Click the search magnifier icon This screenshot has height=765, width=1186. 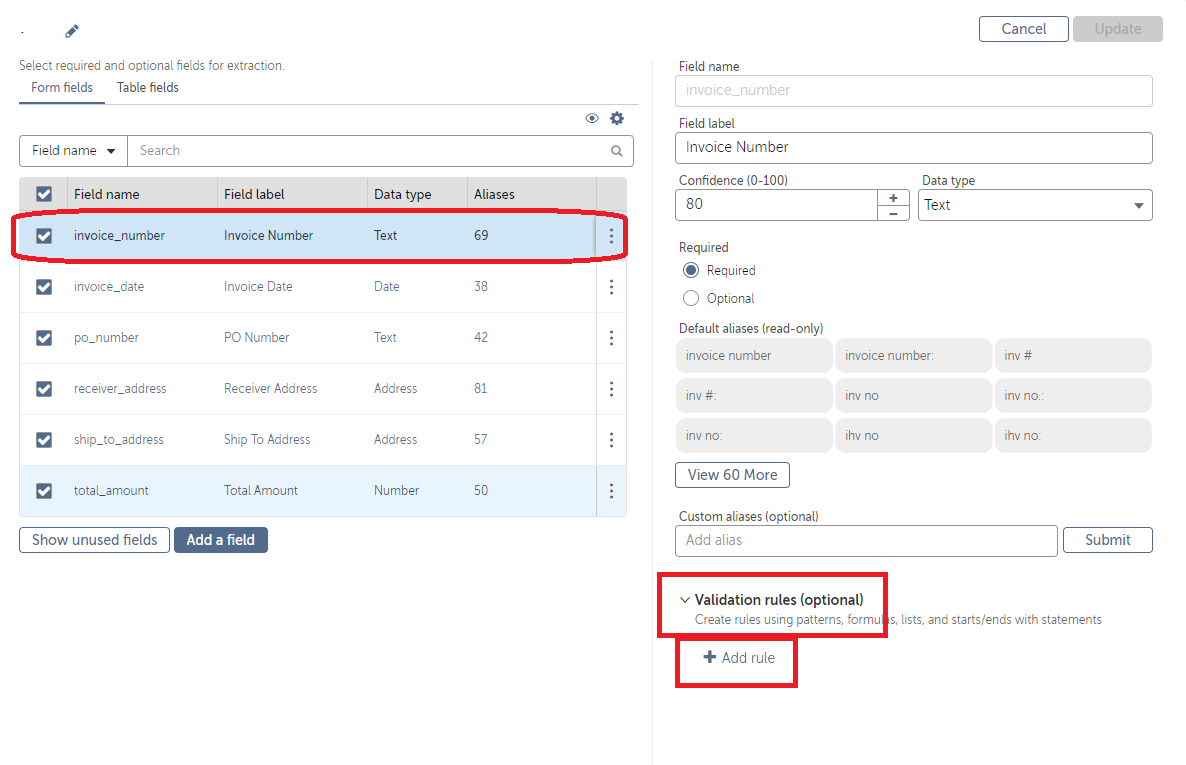[x=616, y=151]
